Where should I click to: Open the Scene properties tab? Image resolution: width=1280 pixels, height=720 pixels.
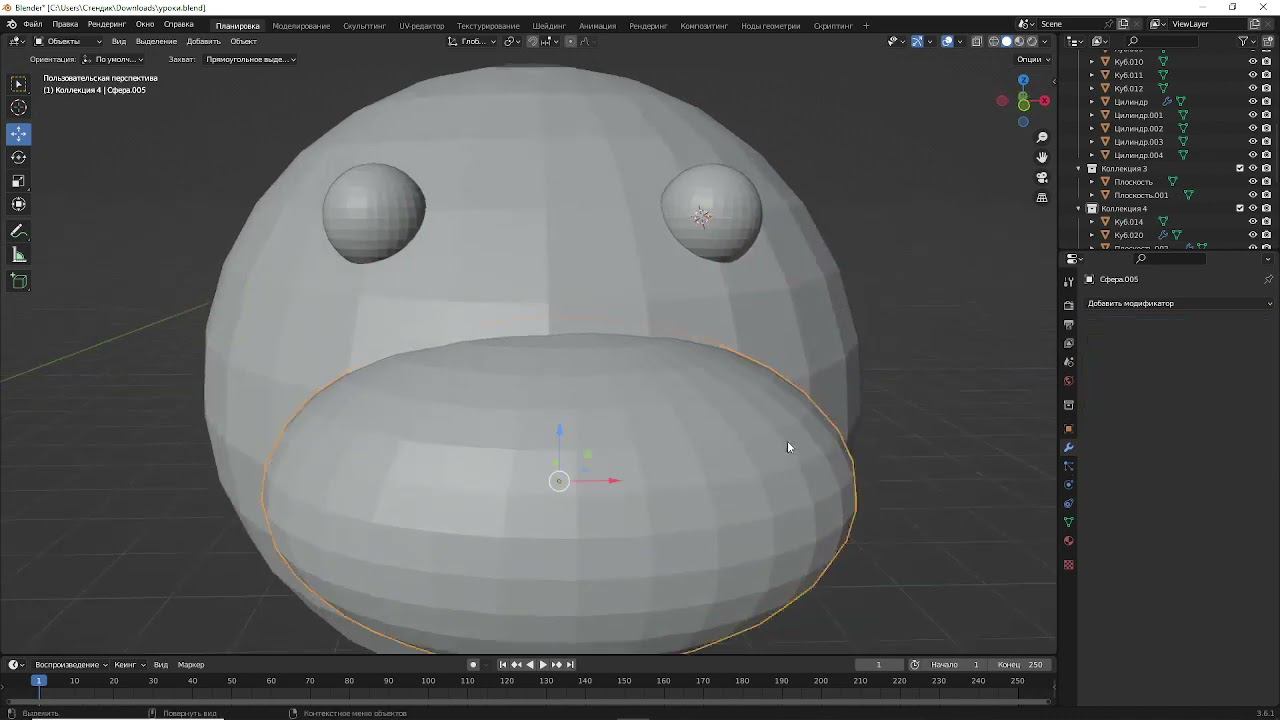click(x=1069, y=362)
